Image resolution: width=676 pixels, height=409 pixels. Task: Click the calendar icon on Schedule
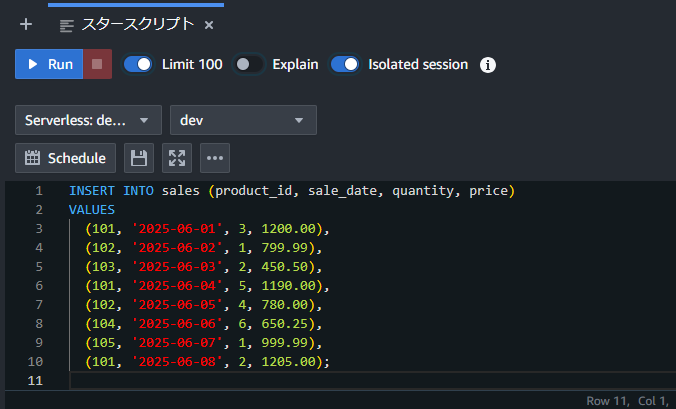tap(32, 158)
